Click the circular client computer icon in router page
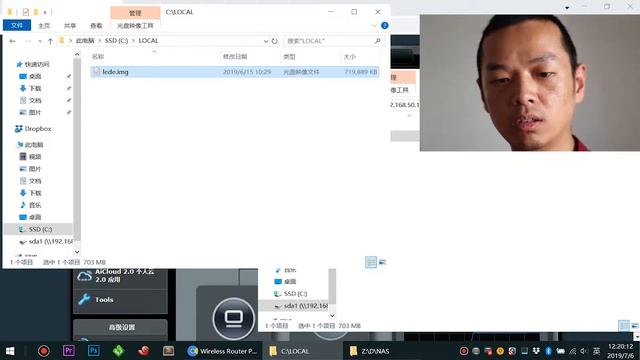This screenshot has height=360, width=640. 233,319
